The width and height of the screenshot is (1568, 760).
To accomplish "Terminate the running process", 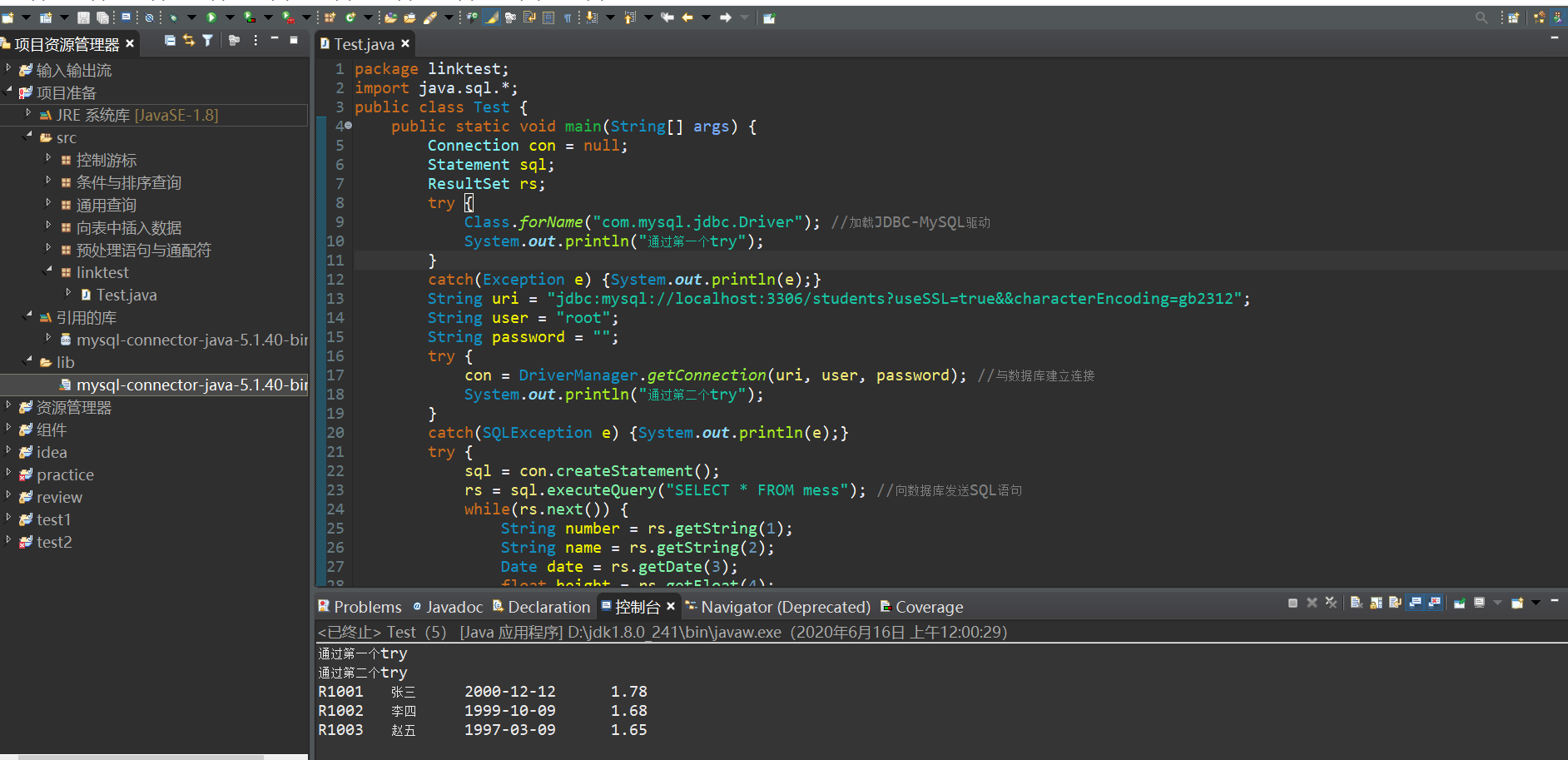I will tap(1293, 603).
